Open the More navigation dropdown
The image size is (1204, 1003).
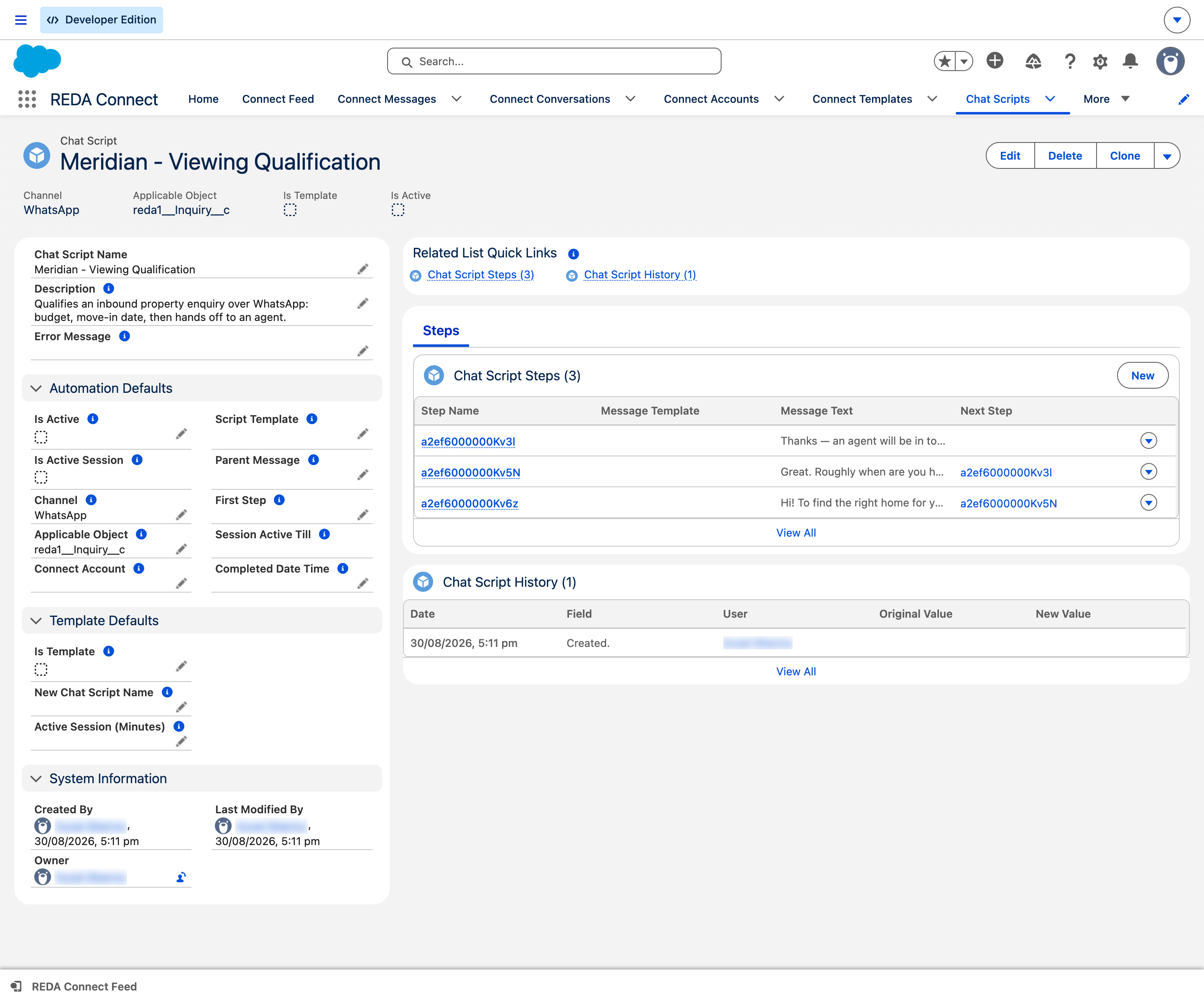coord(1106,99)
